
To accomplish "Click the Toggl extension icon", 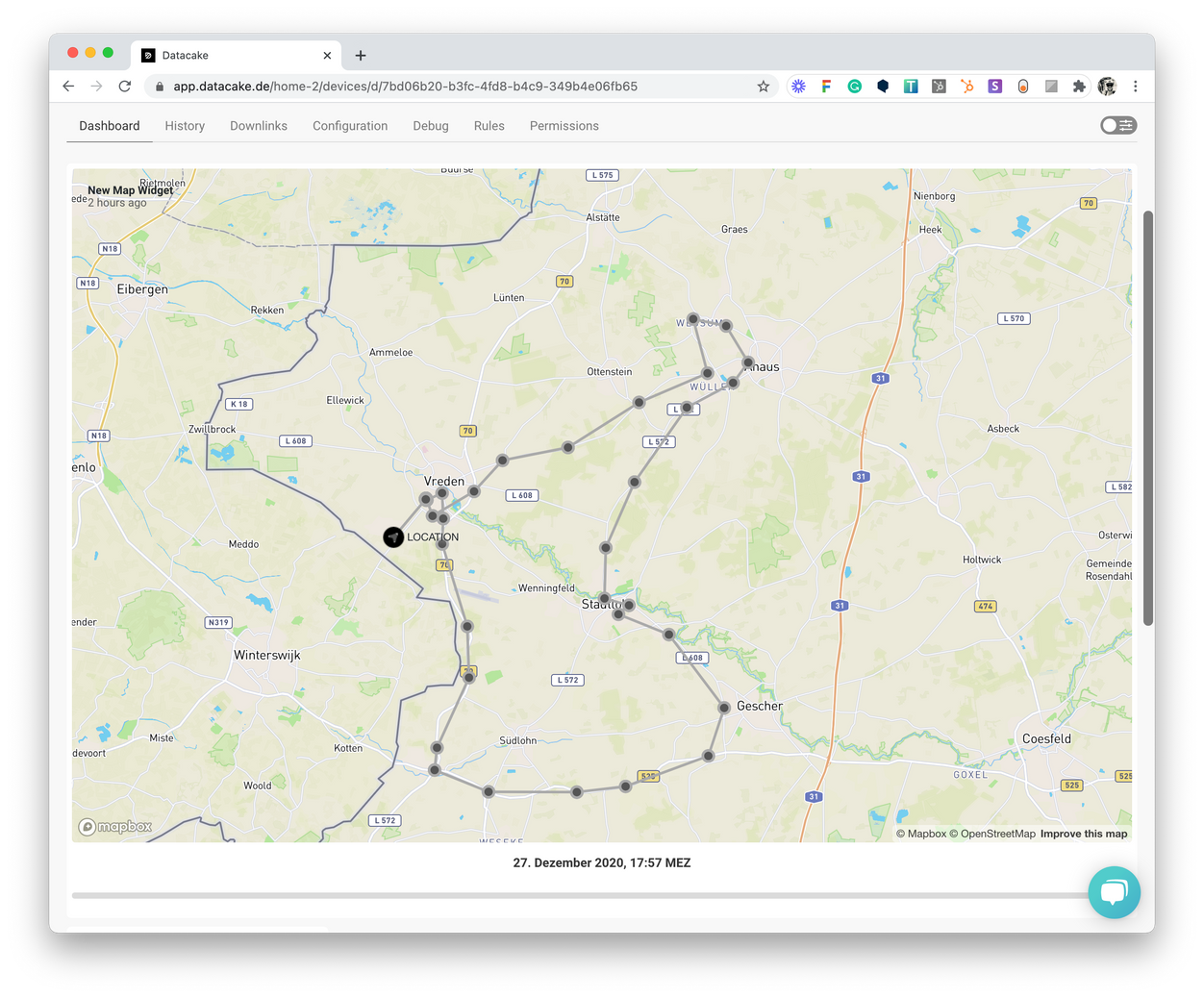I will tap(911, 86).
